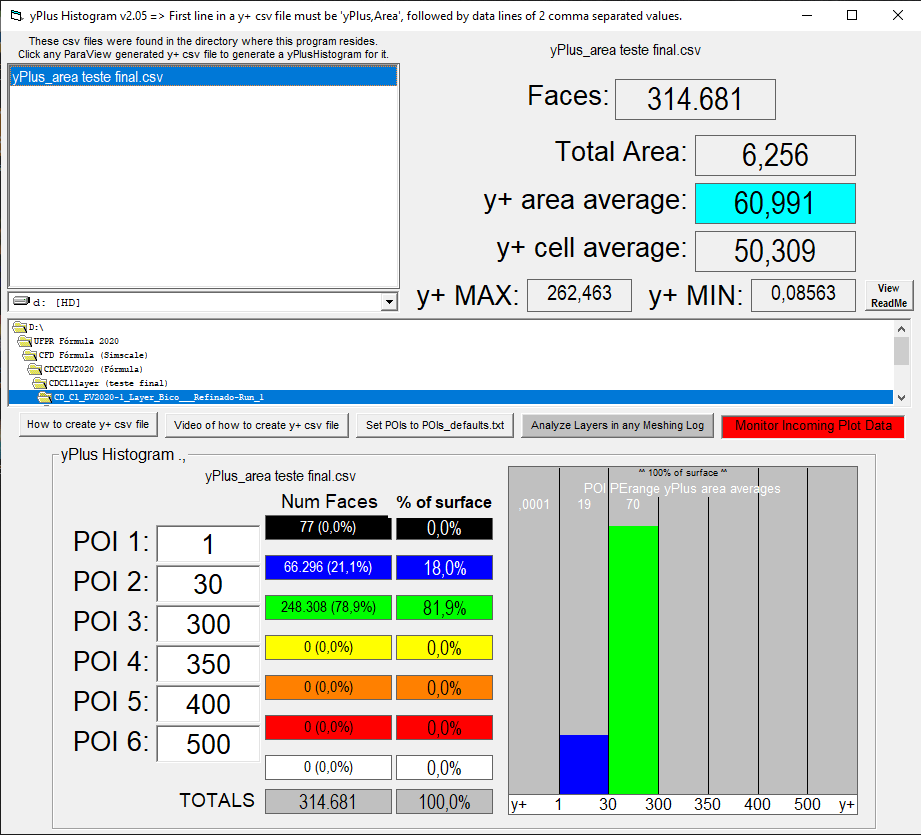Select yPlus_area teste final.csv in file list
The height and width of the screenshot is (835, 921).
tap(203, 77)
